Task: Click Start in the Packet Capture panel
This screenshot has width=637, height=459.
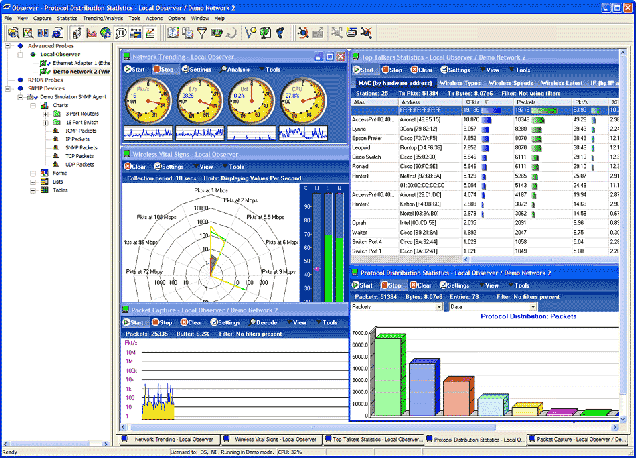Action: [x=133, y=323]
